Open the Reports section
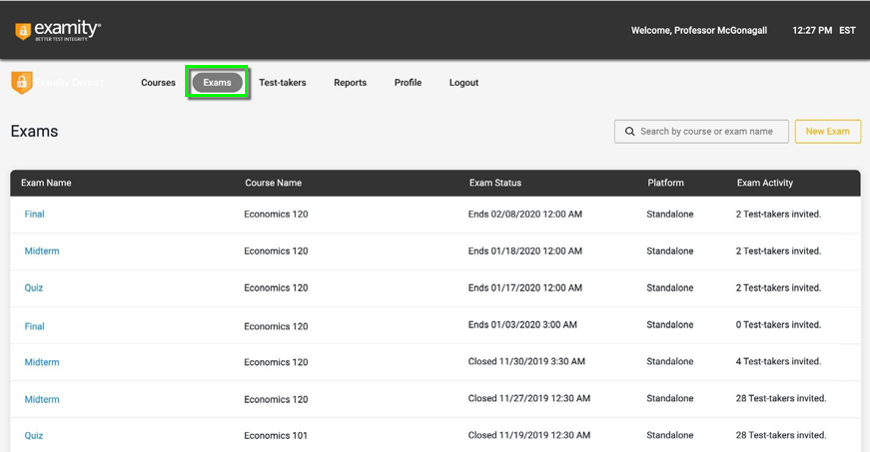Screen dimensions: 870x452 pos(350,83)
